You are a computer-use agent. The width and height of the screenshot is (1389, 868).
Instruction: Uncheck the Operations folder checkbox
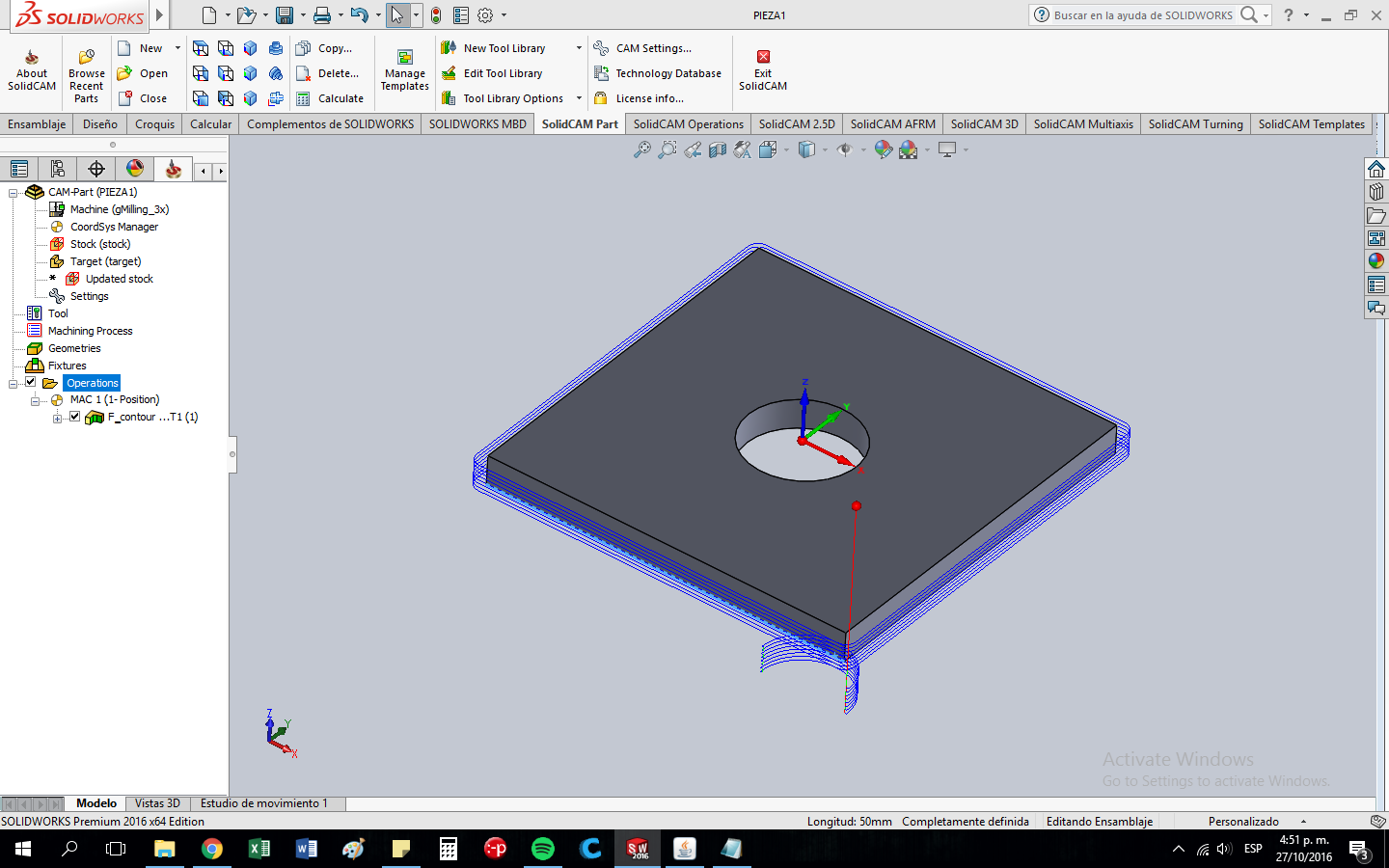tap(31, 382)
